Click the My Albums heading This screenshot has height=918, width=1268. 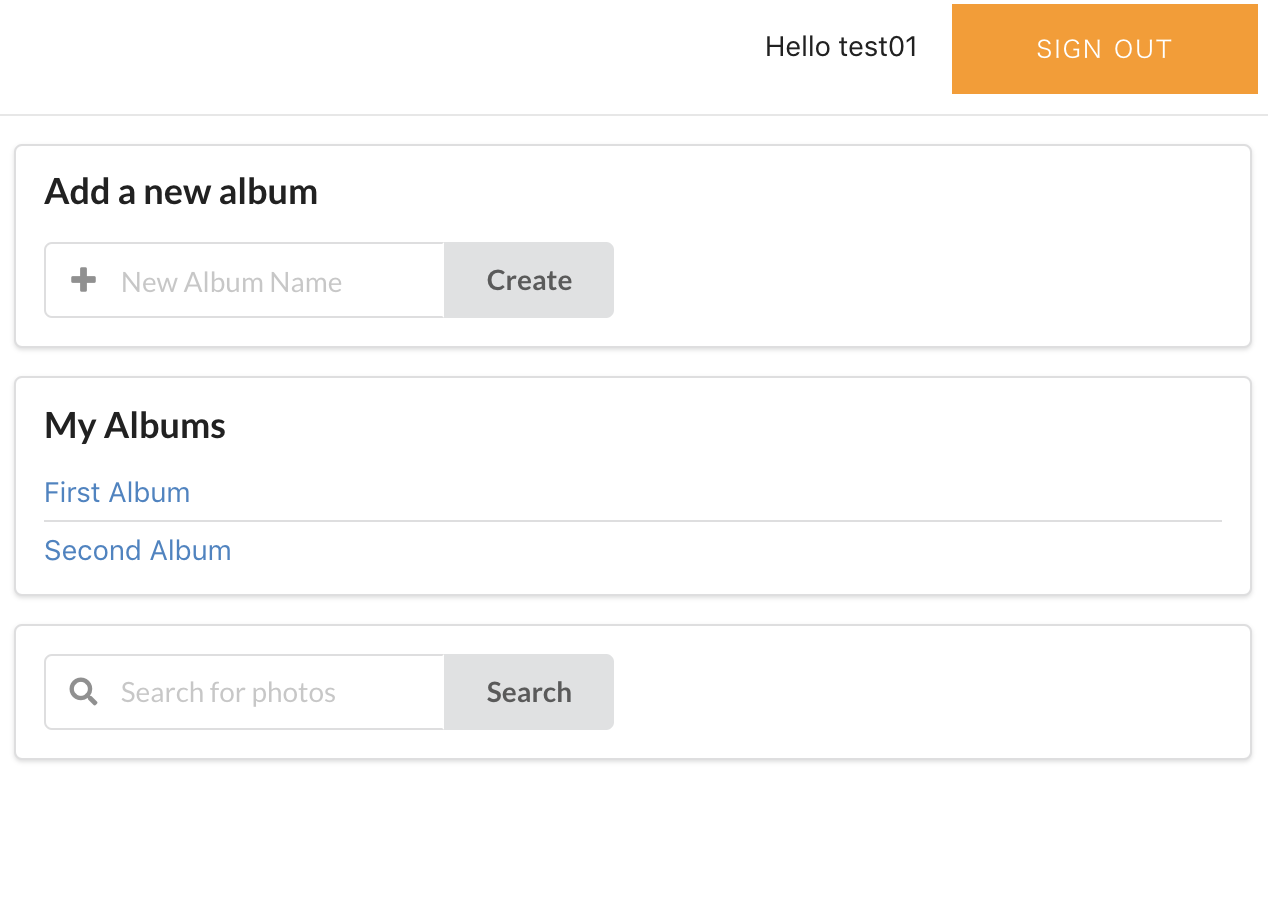tap(135, 425)
